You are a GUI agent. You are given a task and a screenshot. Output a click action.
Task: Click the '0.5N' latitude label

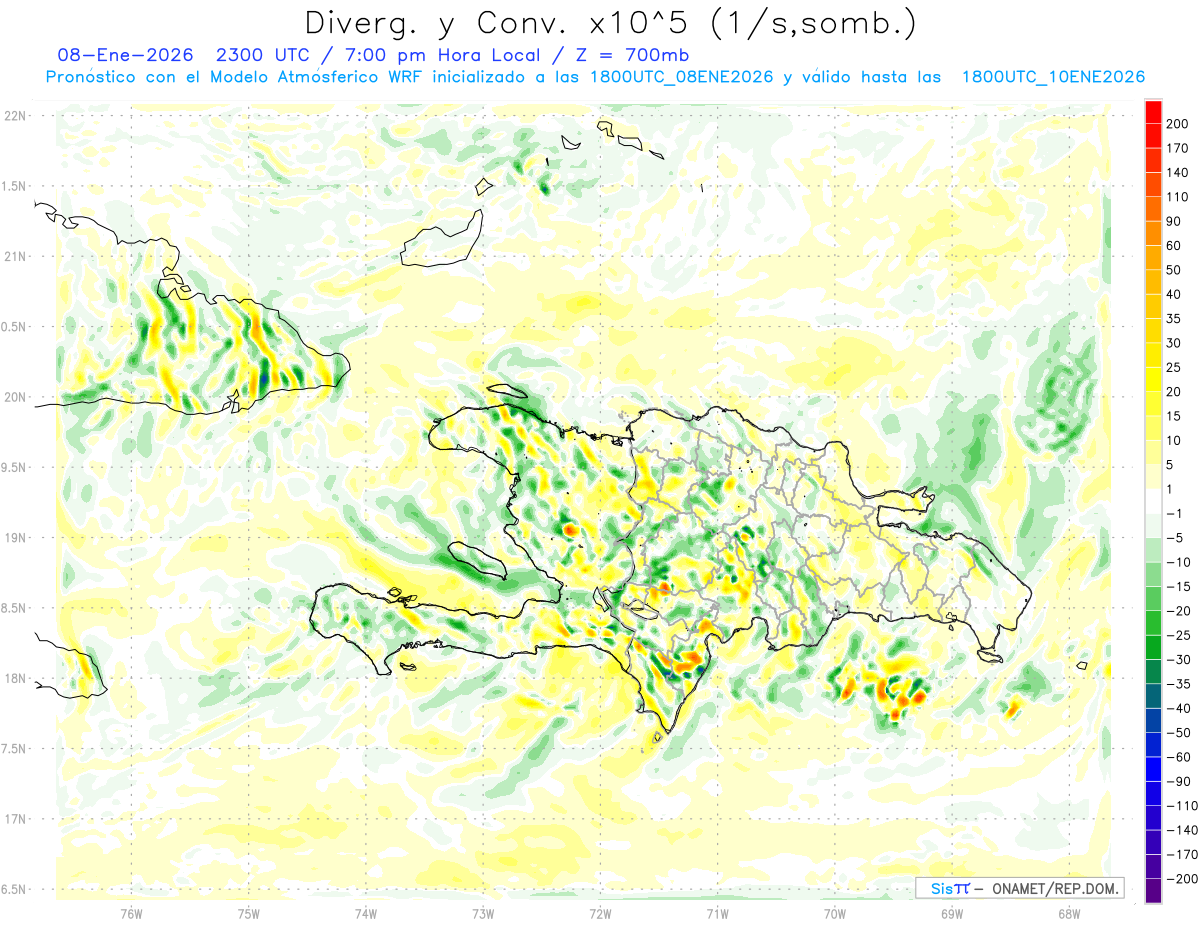(x=14, y=326)
